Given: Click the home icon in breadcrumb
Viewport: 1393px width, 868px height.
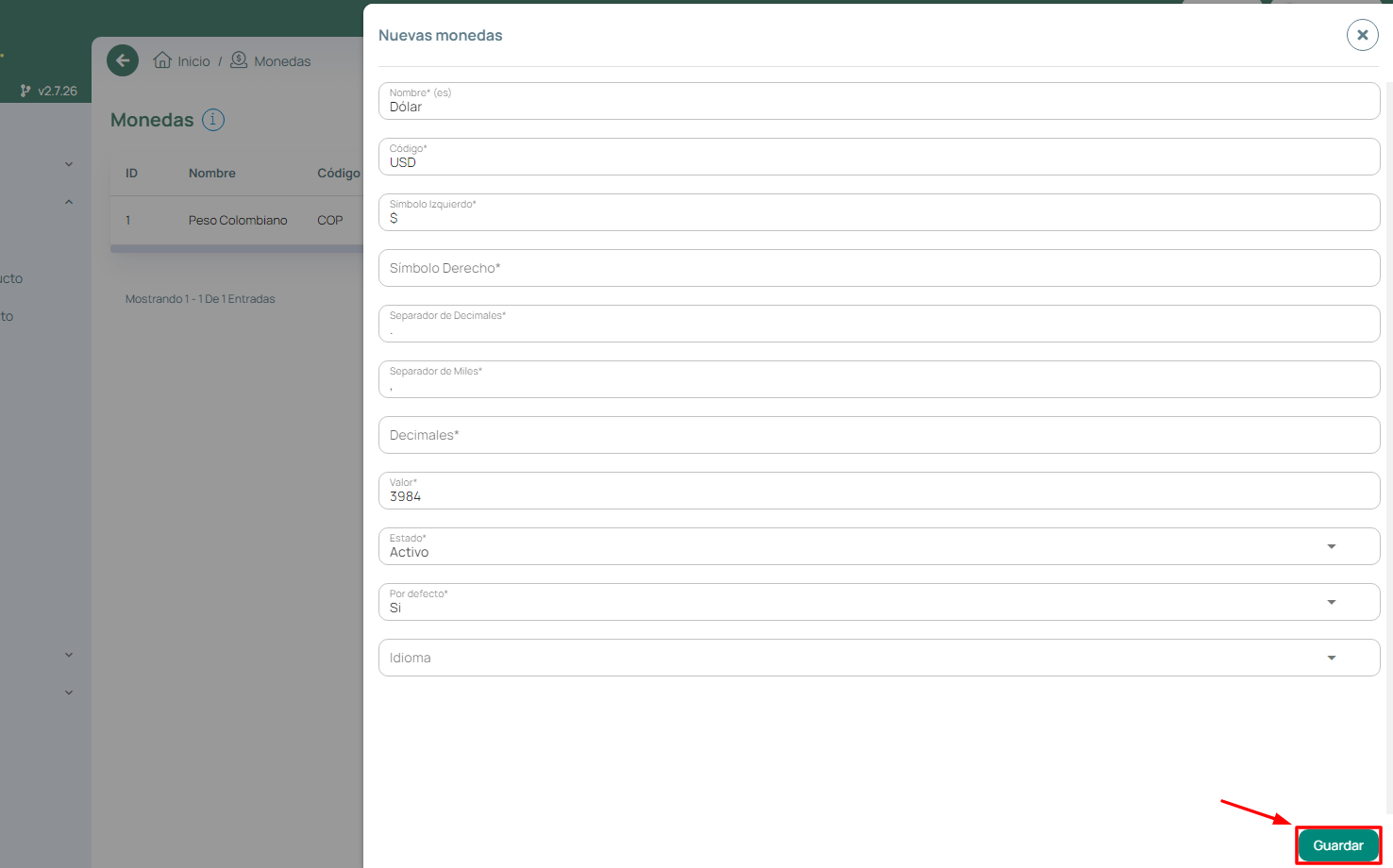Looking at the screenshot, I should point(162,60).
